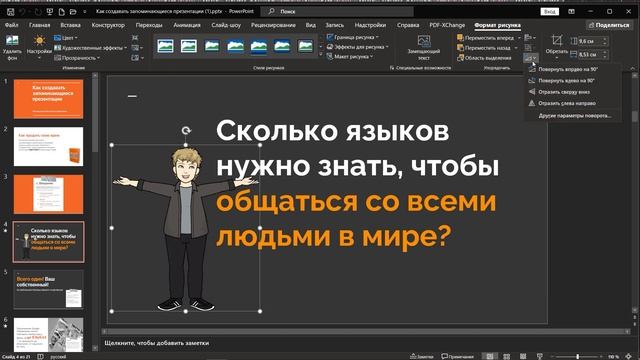The image size is (640, 360).
Task: Click the compress pictures icon
Action: tap(135, 38)
